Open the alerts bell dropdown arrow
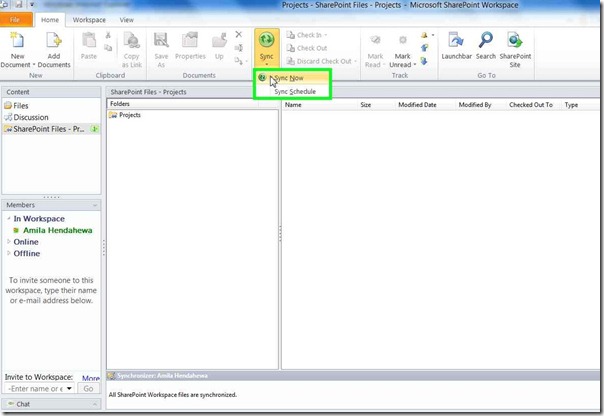 [433, 35]
